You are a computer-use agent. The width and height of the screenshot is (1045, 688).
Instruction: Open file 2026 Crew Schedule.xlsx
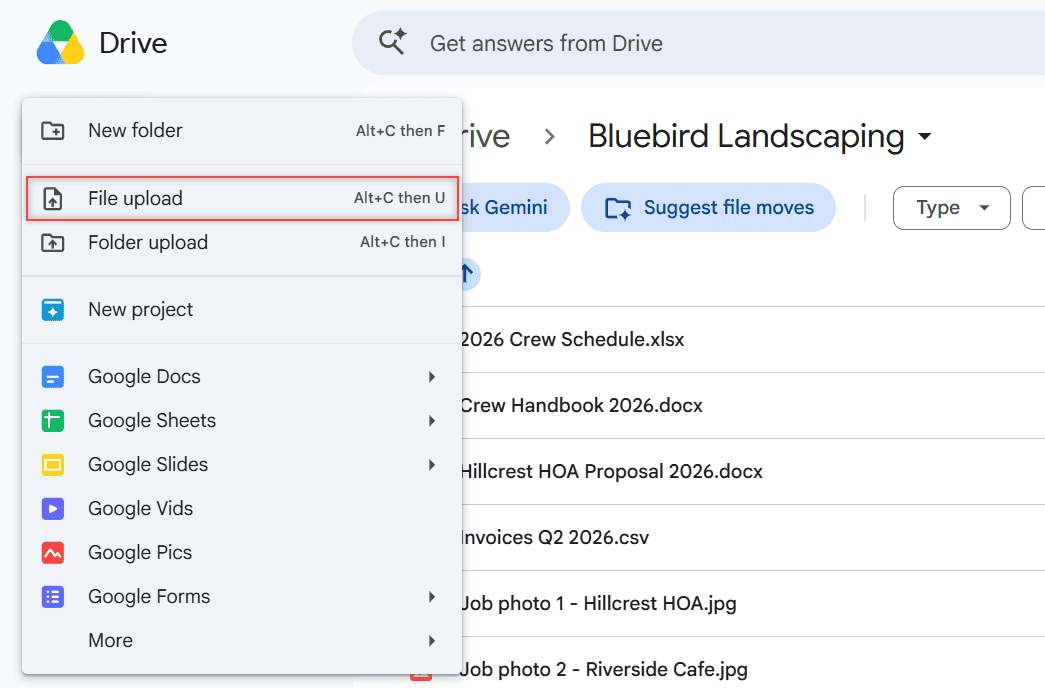572,339
